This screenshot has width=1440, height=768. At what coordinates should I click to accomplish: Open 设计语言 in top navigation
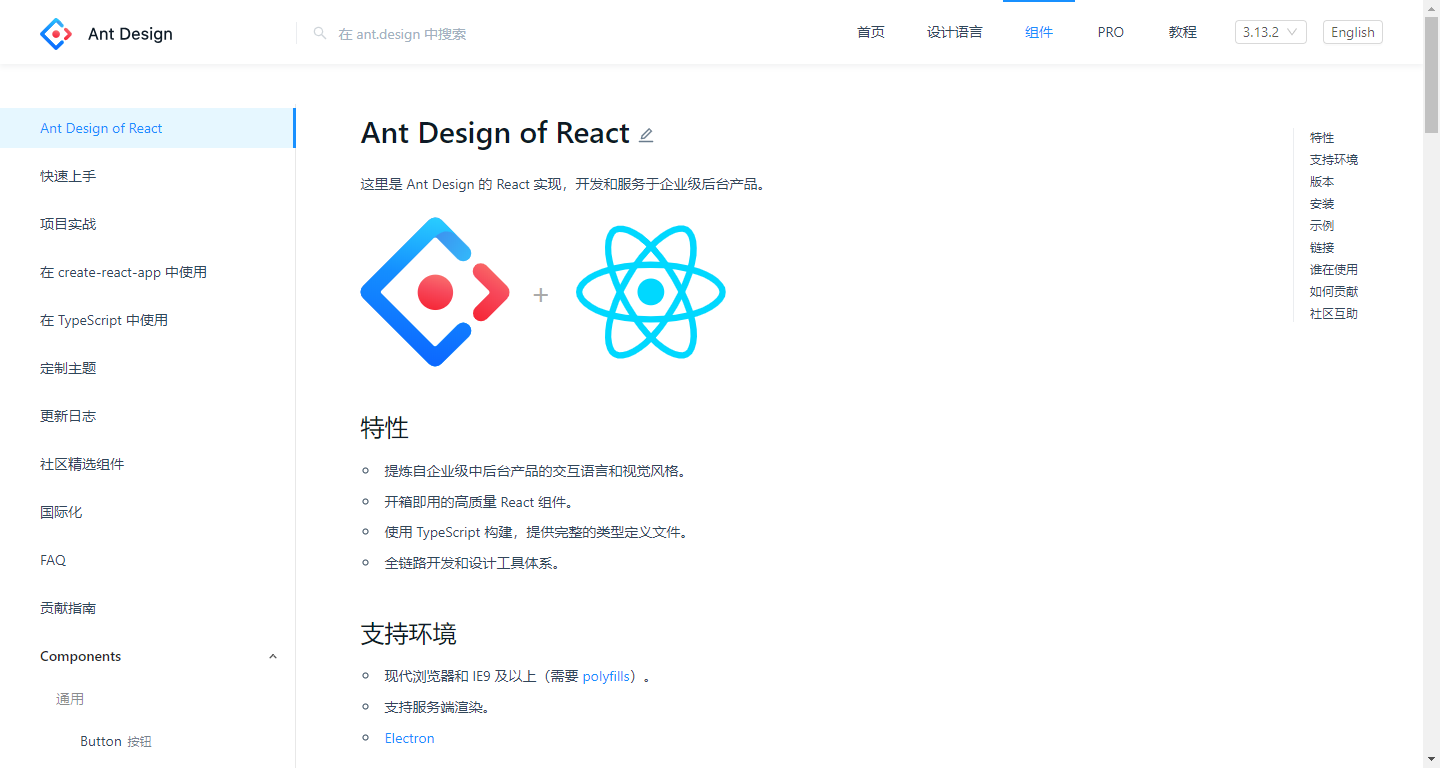click(955, 32)
